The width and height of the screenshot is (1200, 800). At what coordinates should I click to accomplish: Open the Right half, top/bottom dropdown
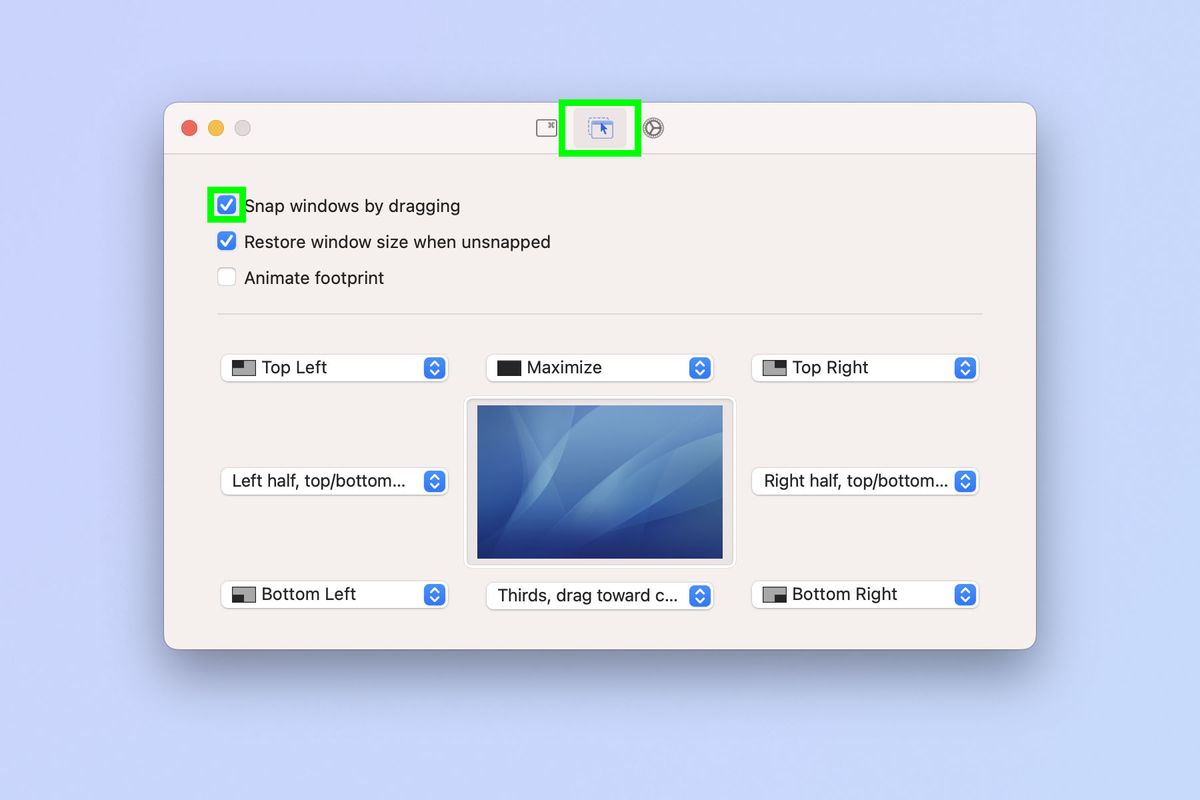(864, 481)
